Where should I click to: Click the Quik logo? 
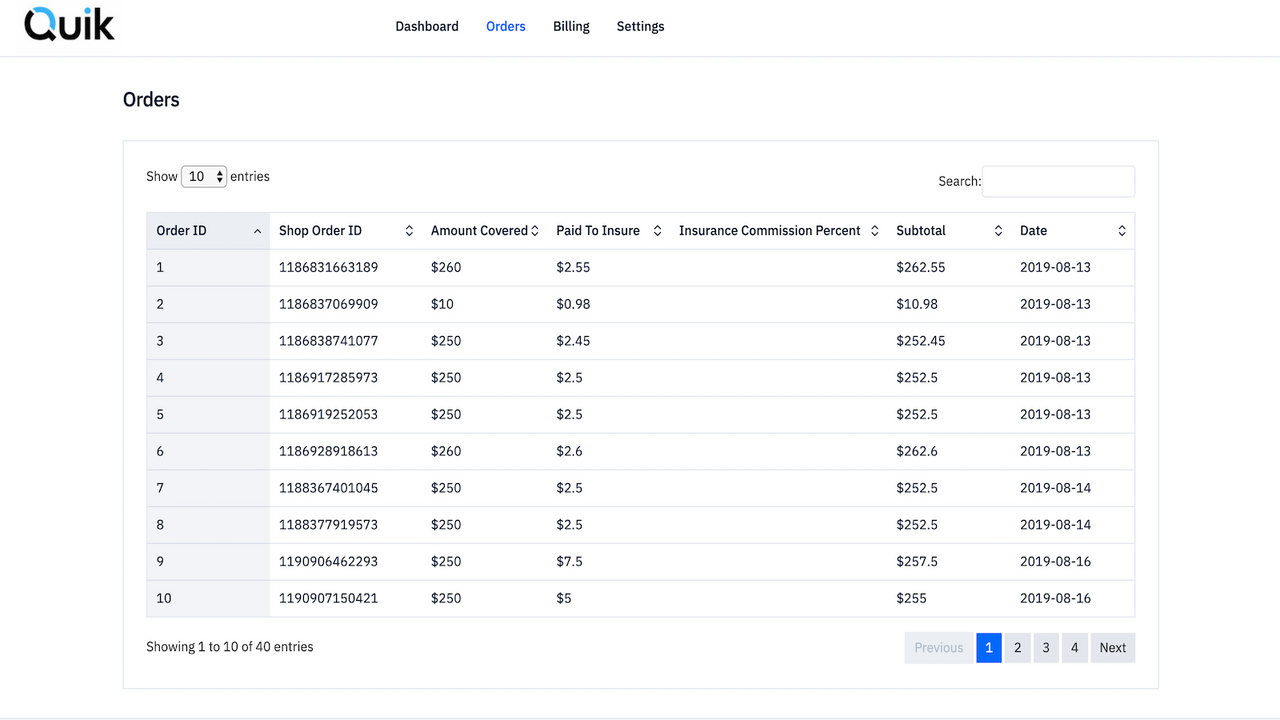click(69, 24)
